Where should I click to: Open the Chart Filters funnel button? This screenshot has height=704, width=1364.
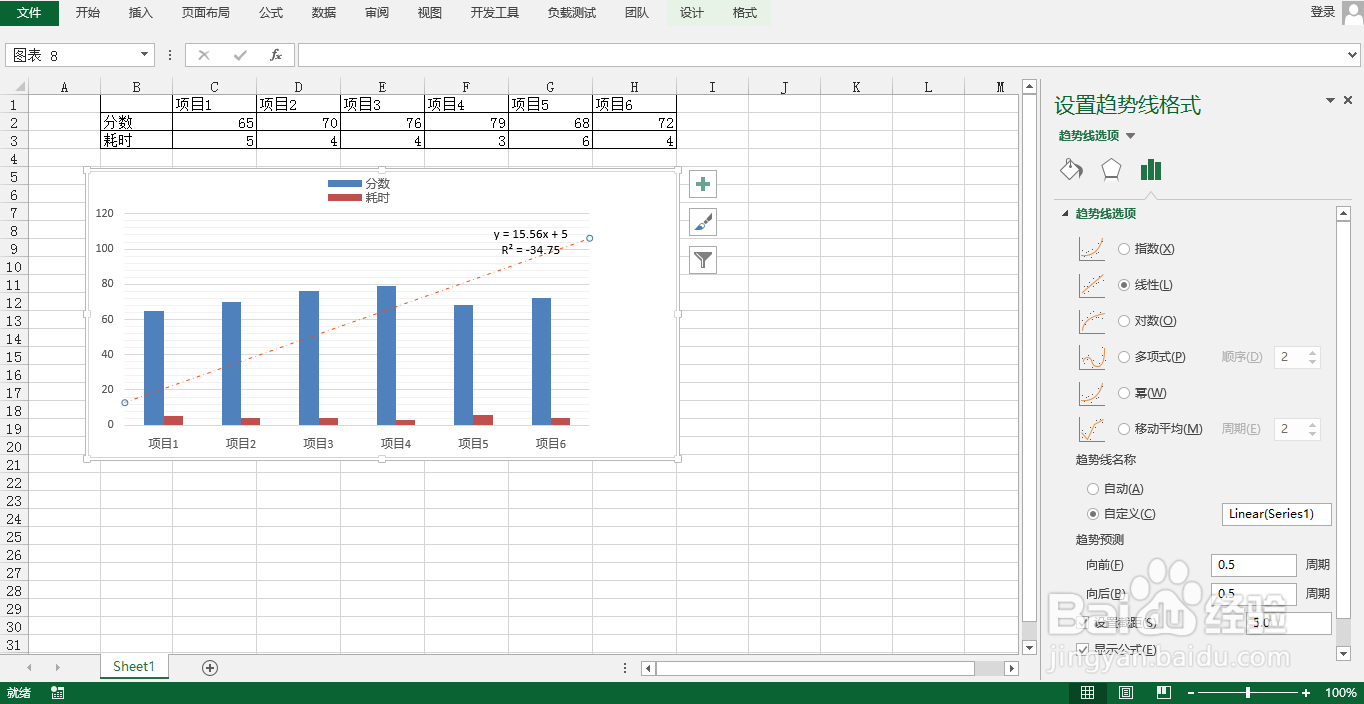coord(703,260)
